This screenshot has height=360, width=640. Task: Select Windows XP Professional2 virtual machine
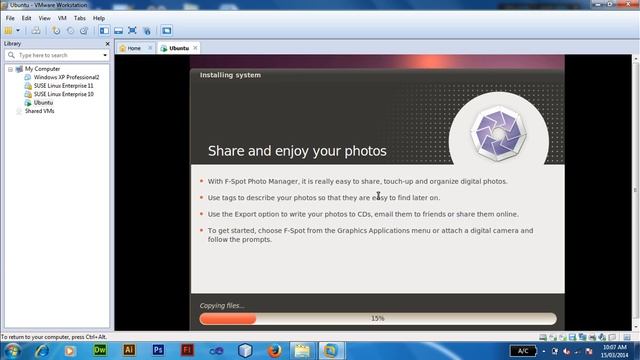[66, 77]
